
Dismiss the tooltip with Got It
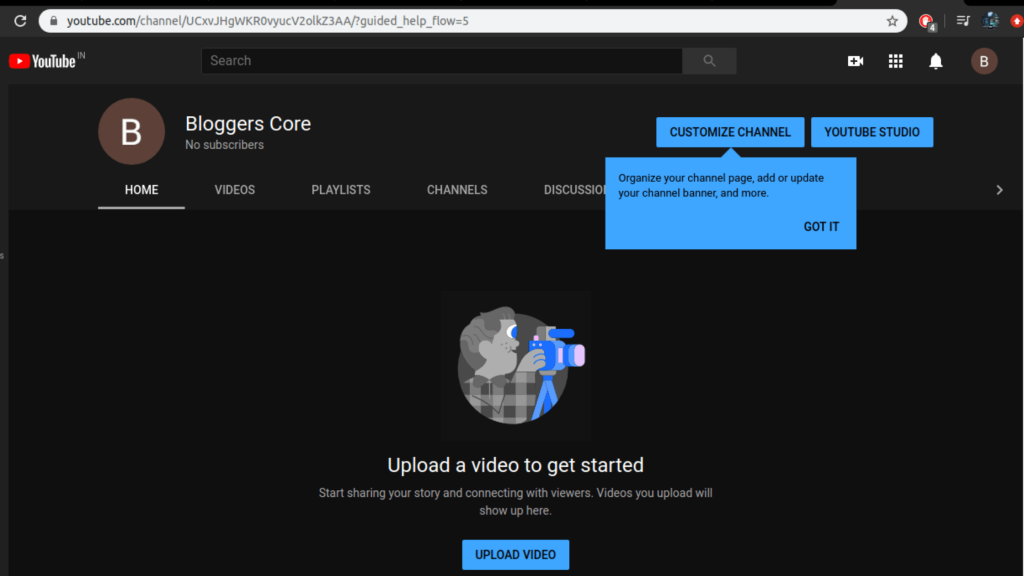(821, 227)
